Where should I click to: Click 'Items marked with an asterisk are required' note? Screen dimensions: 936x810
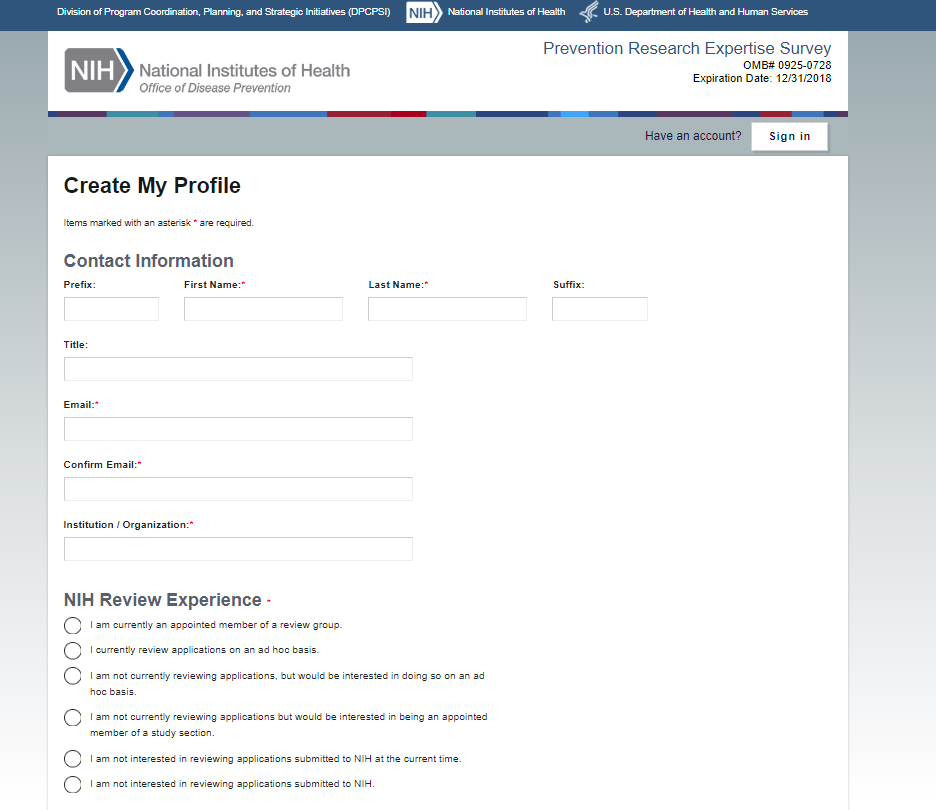159,223
